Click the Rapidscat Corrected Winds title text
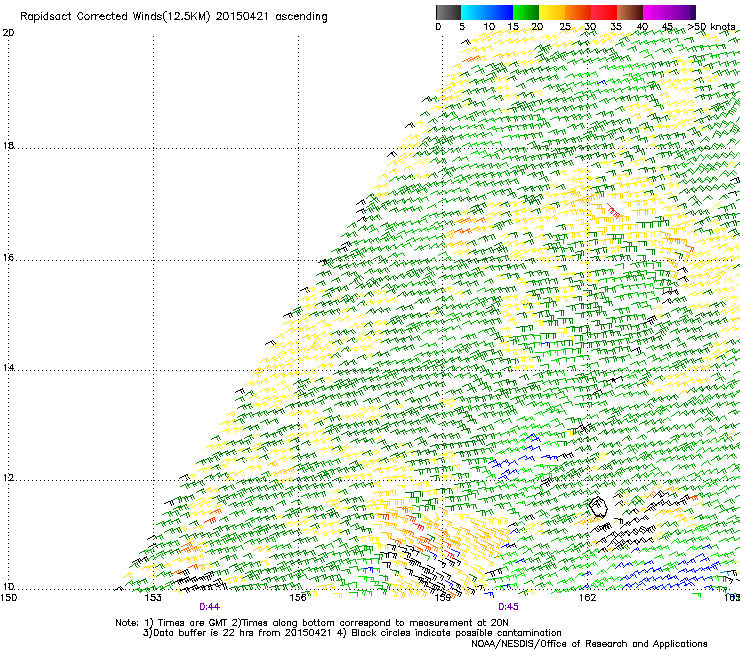 click(174, 17)
